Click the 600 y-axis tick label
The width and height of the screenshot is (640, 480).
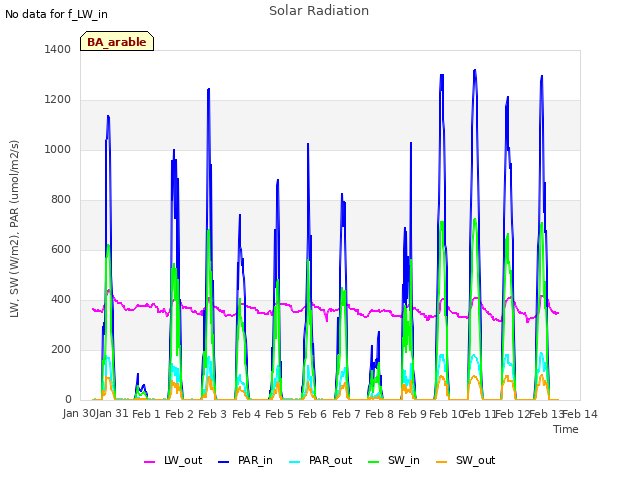[x=61, y=249]
